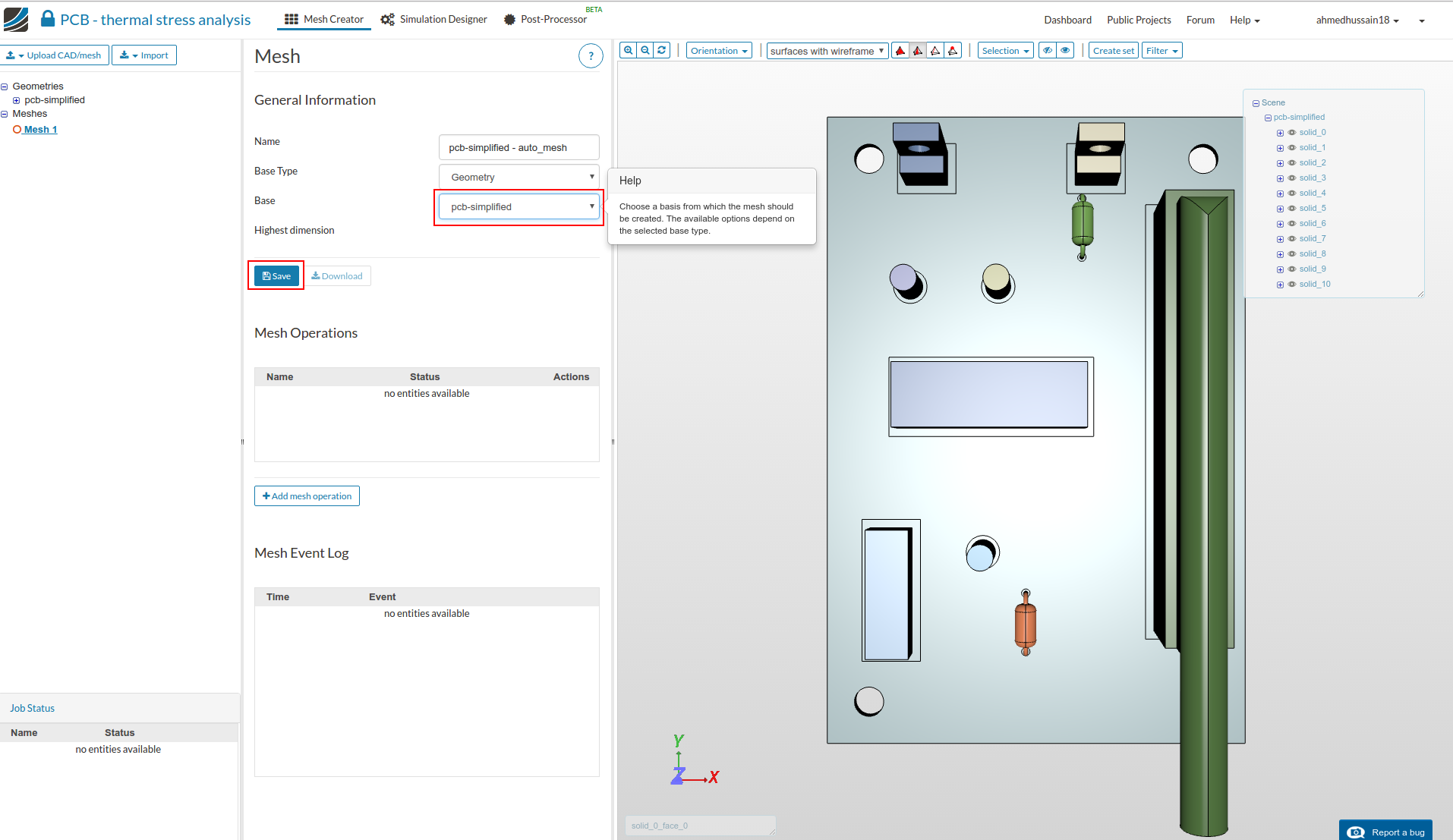
Task: Collapse the Geometries tree section
Action: coord(5,87)
